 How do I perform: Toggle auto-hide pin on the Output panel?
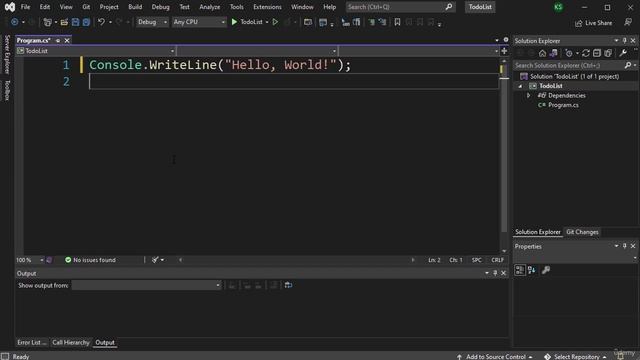click(495, 273)
